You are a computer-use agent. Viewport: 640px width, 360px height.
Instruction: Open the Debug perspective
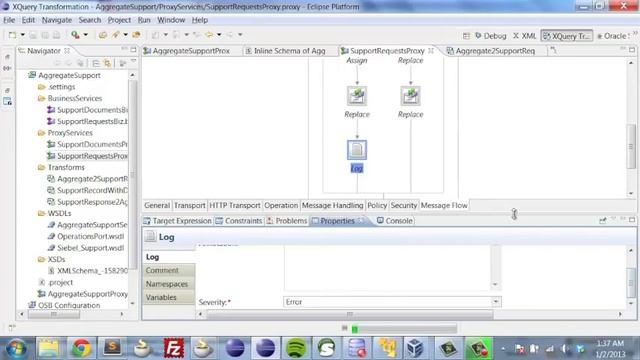pyautogui.click(x=490, y=36)
